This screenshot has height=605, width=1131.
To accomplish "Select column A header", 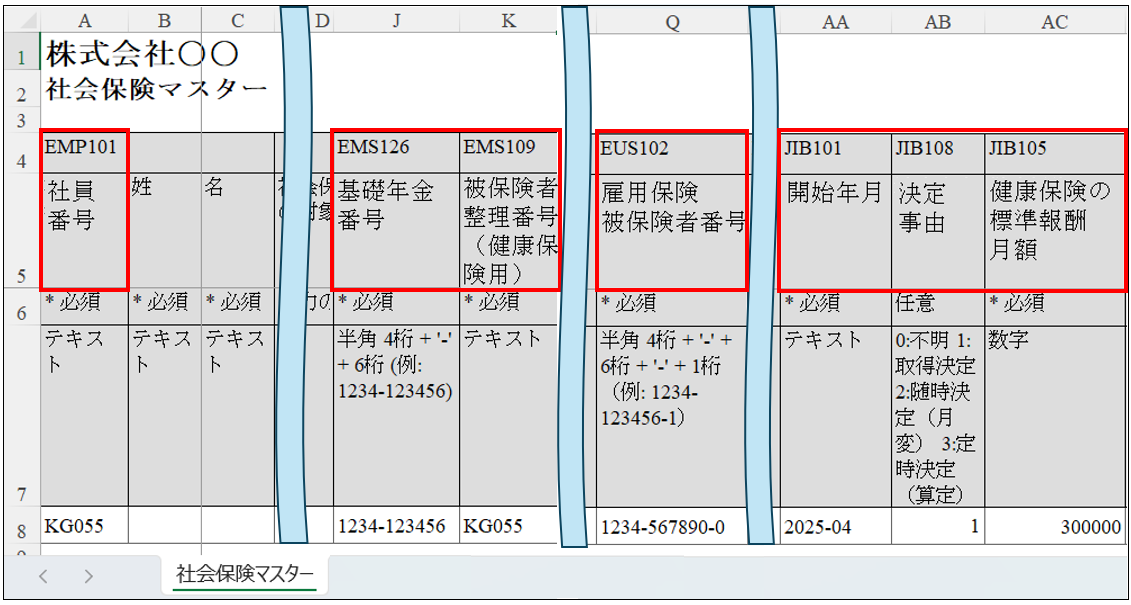I will tap(84, 22).
